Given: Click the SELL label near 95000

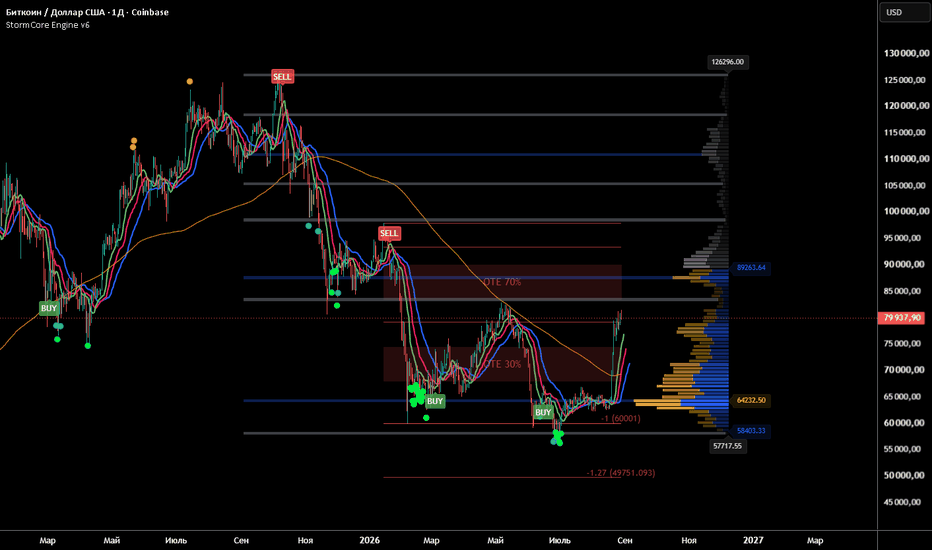Looking at the screenshot, I should [389, 233].
